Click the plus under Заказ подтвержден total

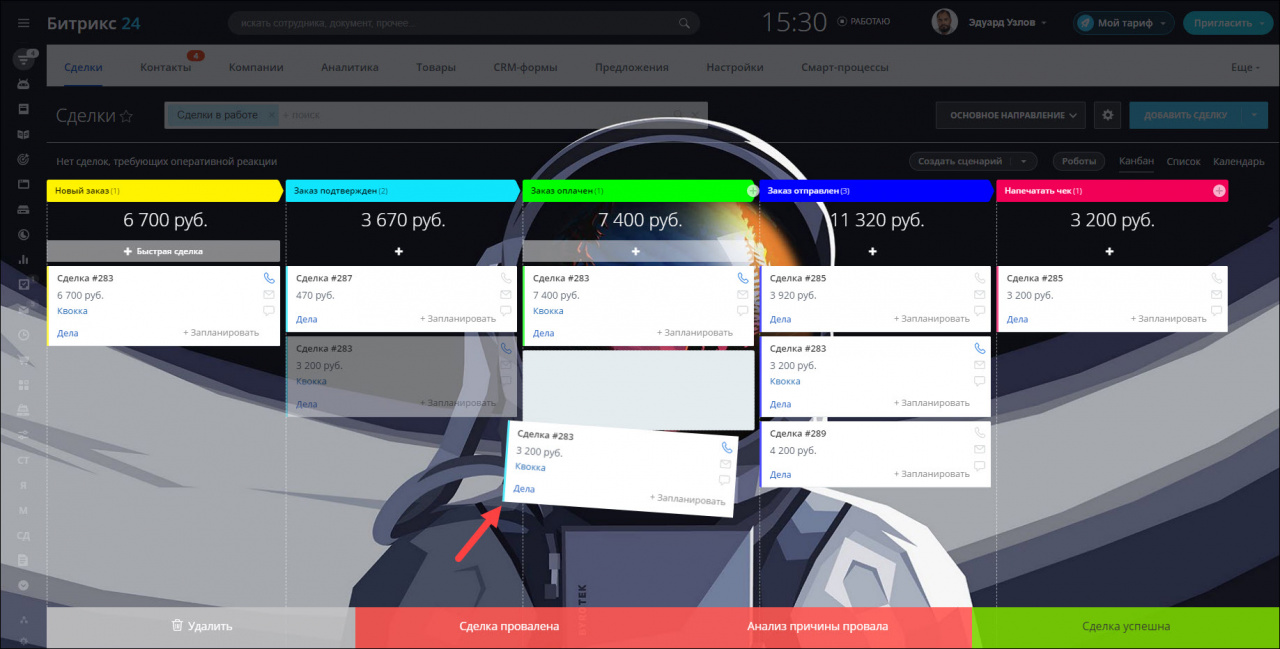(x=399, y=251)
